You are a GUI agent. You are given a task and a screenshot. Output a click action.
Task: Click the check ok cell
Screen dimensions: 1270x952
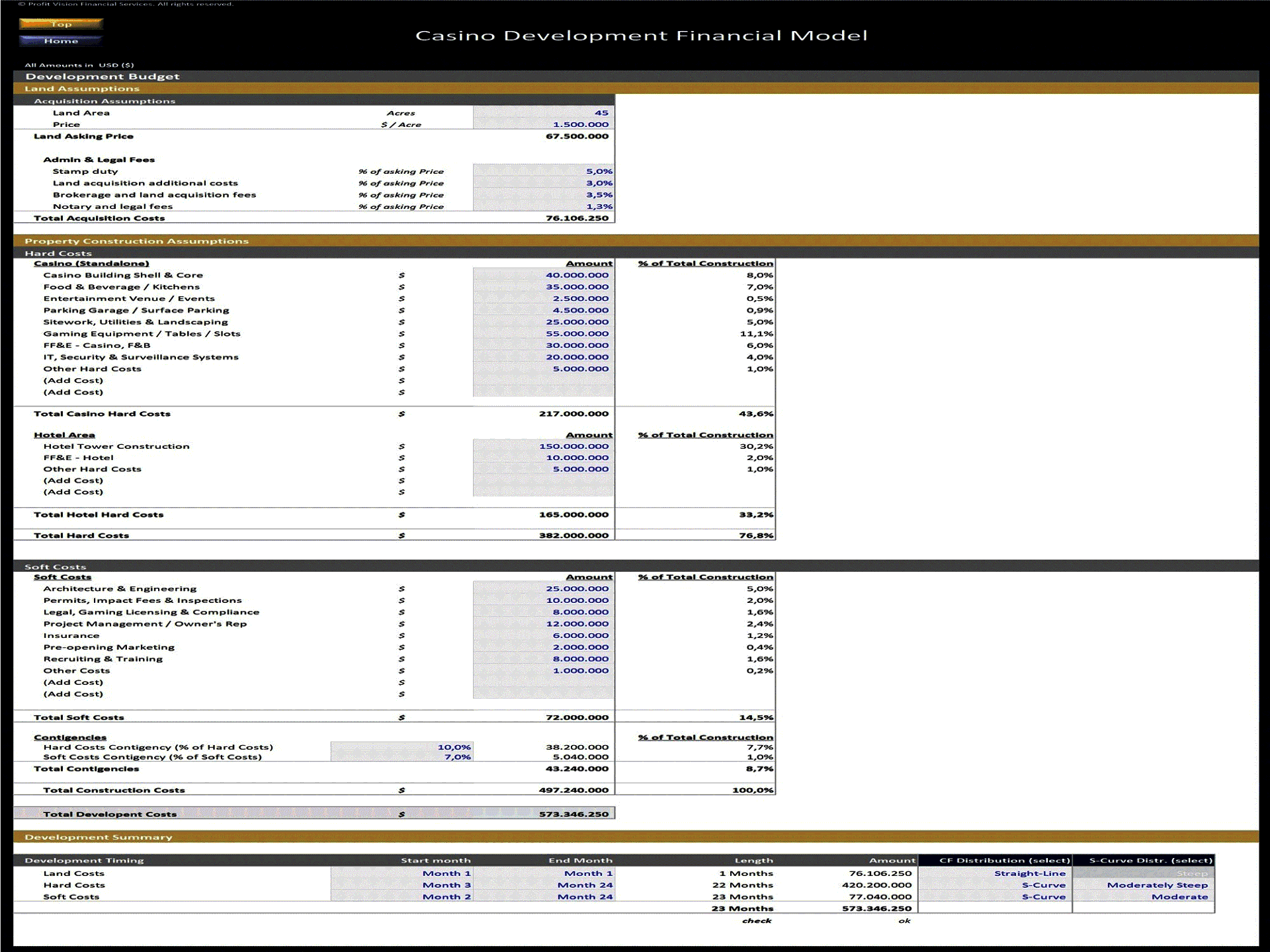coord(904,921)
